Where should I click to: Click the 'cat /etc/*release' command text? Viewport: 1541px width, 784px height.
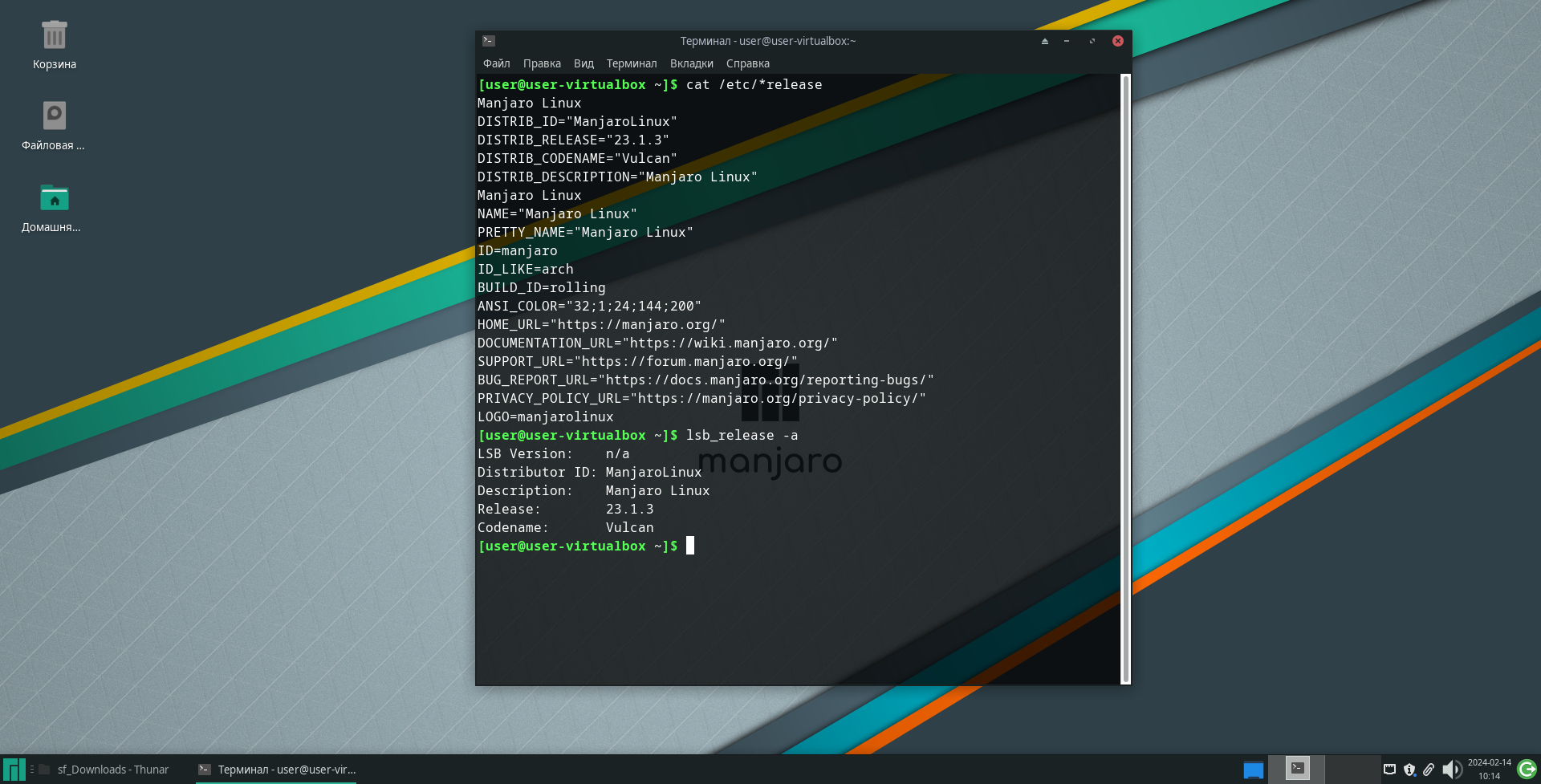[x=754, y=85]
